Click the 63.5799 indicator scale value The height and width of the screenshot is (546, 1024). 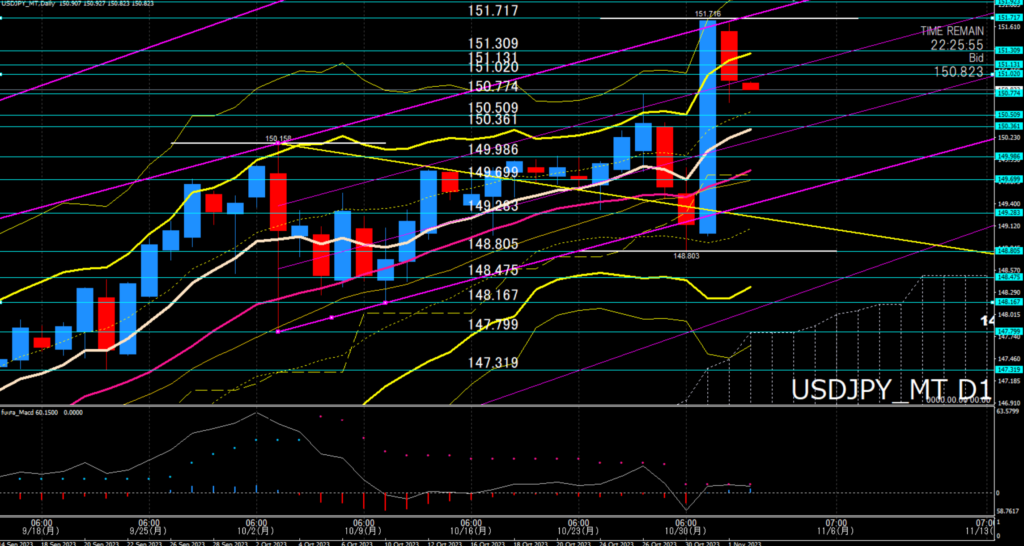click(x=1007, y=411)
